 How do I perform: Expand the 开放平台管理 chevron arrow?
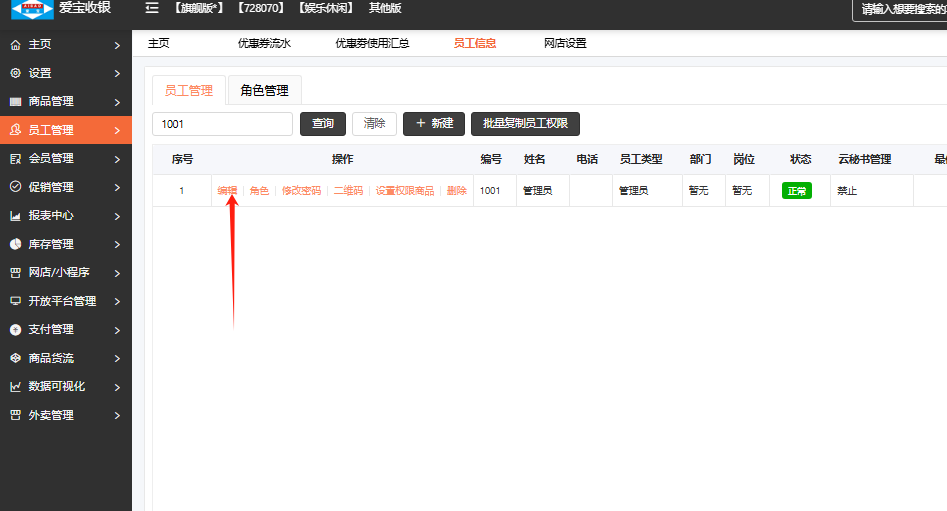(117, 301)
